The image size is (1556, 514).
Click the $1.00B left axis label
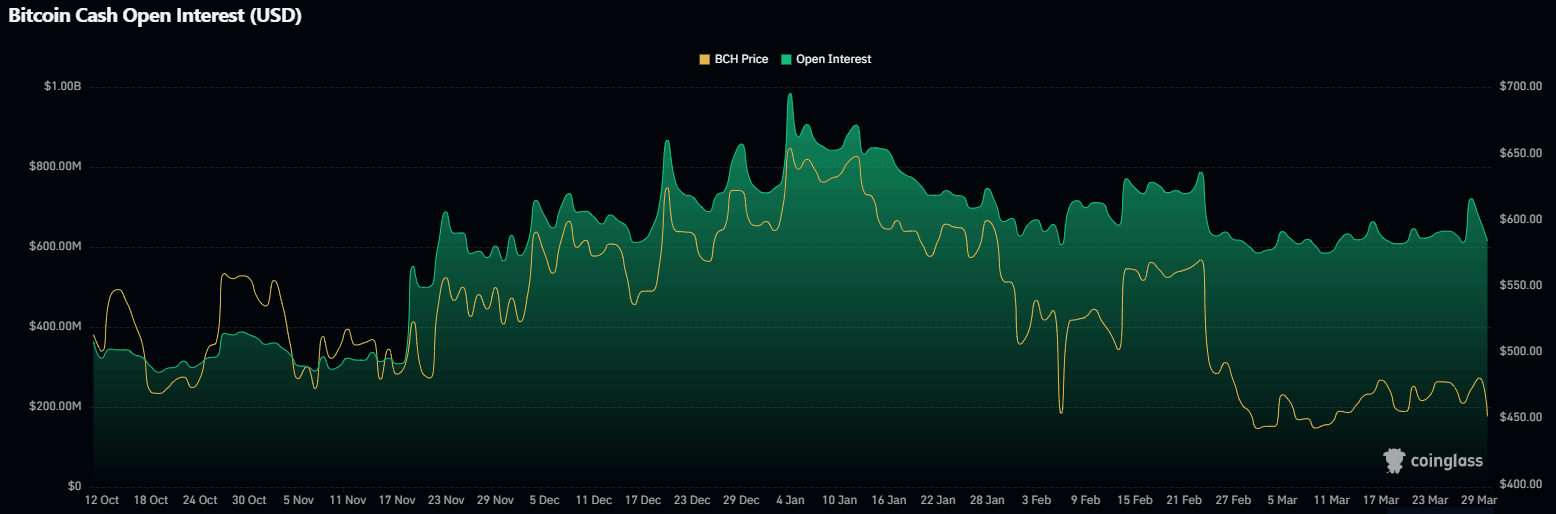[x=62, y=87]
